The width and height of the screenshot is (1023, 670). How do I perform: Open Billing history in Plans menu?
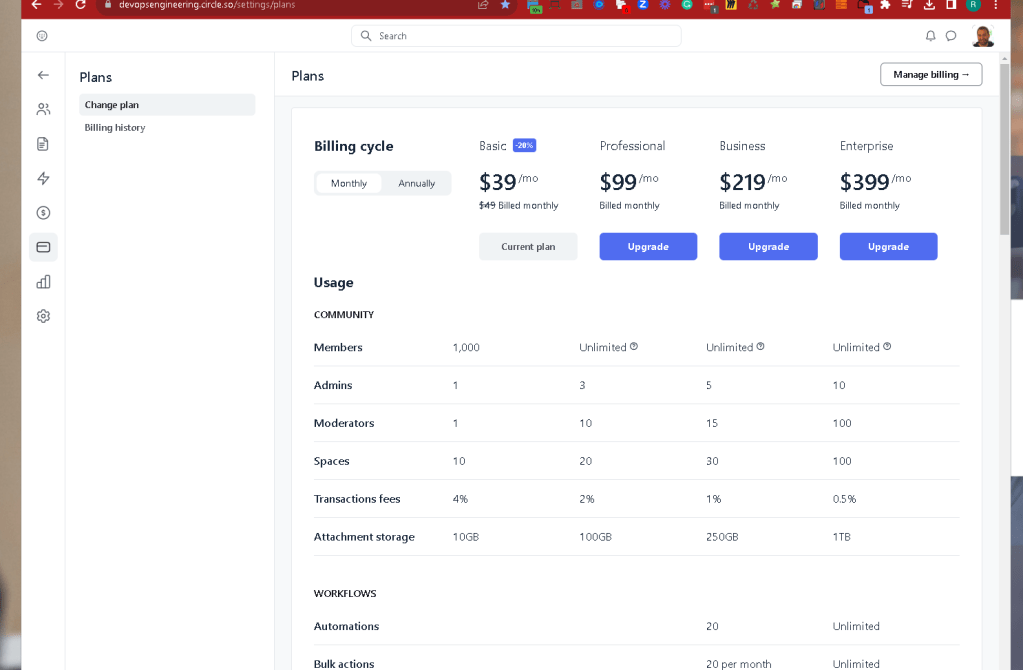pos(115,127)
